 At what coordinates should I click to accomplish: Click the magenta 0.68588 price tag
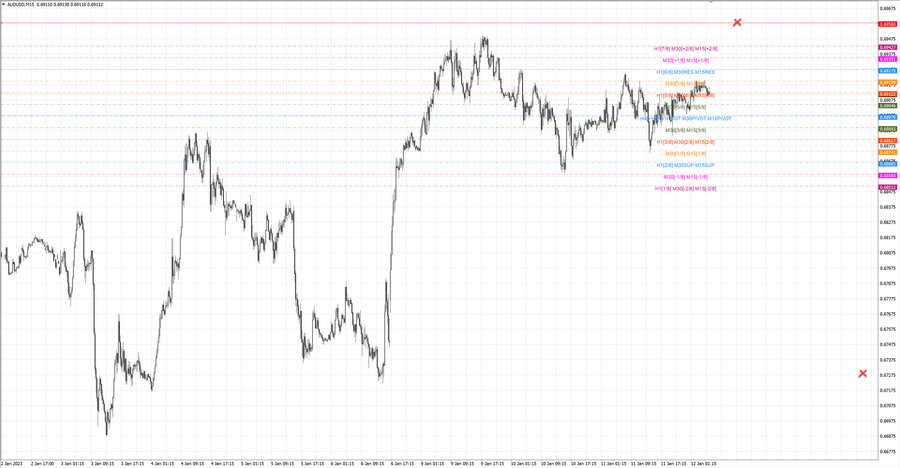(x=888, y=176)
